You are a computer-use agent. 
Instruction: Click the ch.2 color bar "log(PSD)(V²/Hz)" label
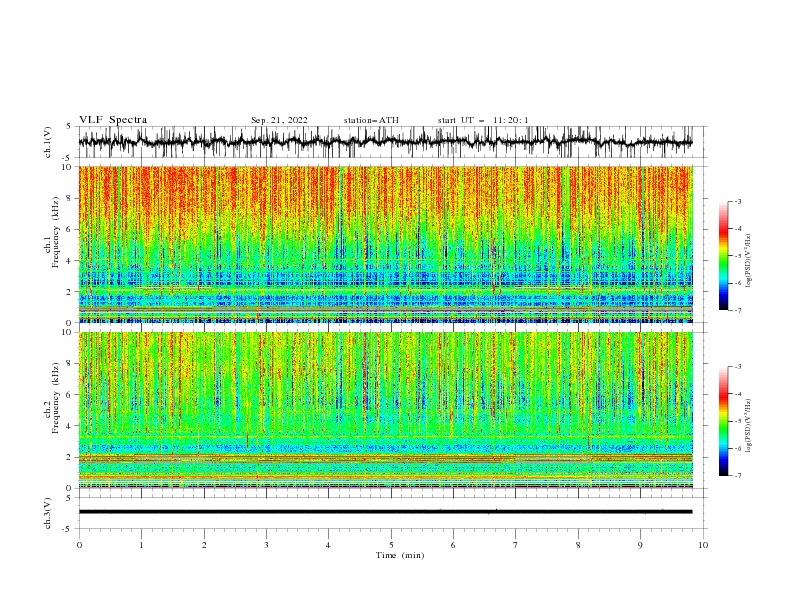748,426
